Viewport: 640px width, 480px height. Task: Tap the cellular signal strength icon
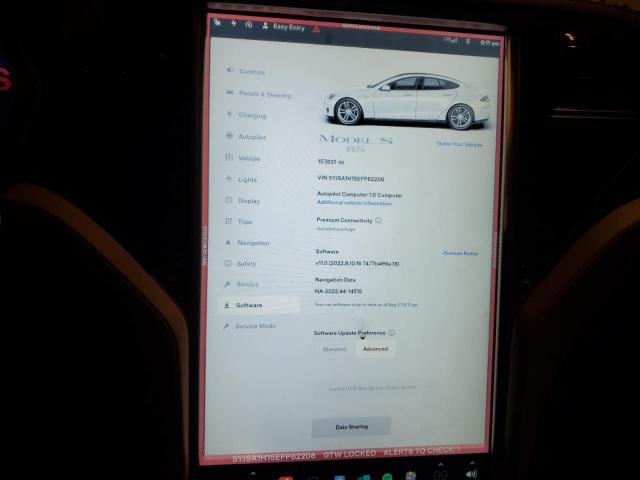[x=451, y=40]
